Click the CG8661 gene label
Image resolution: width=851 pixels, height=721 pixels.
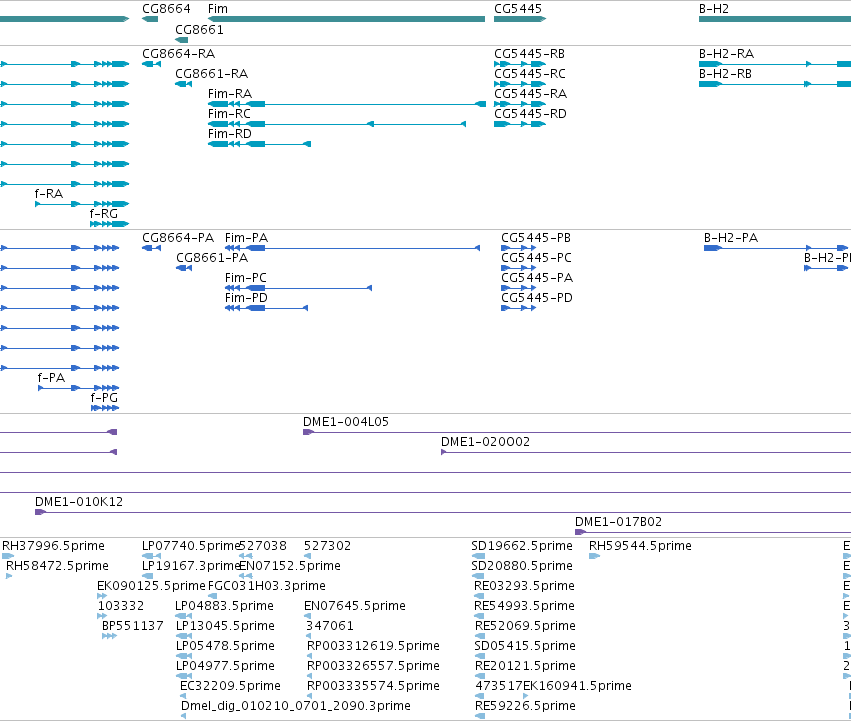tap(199, 29)
